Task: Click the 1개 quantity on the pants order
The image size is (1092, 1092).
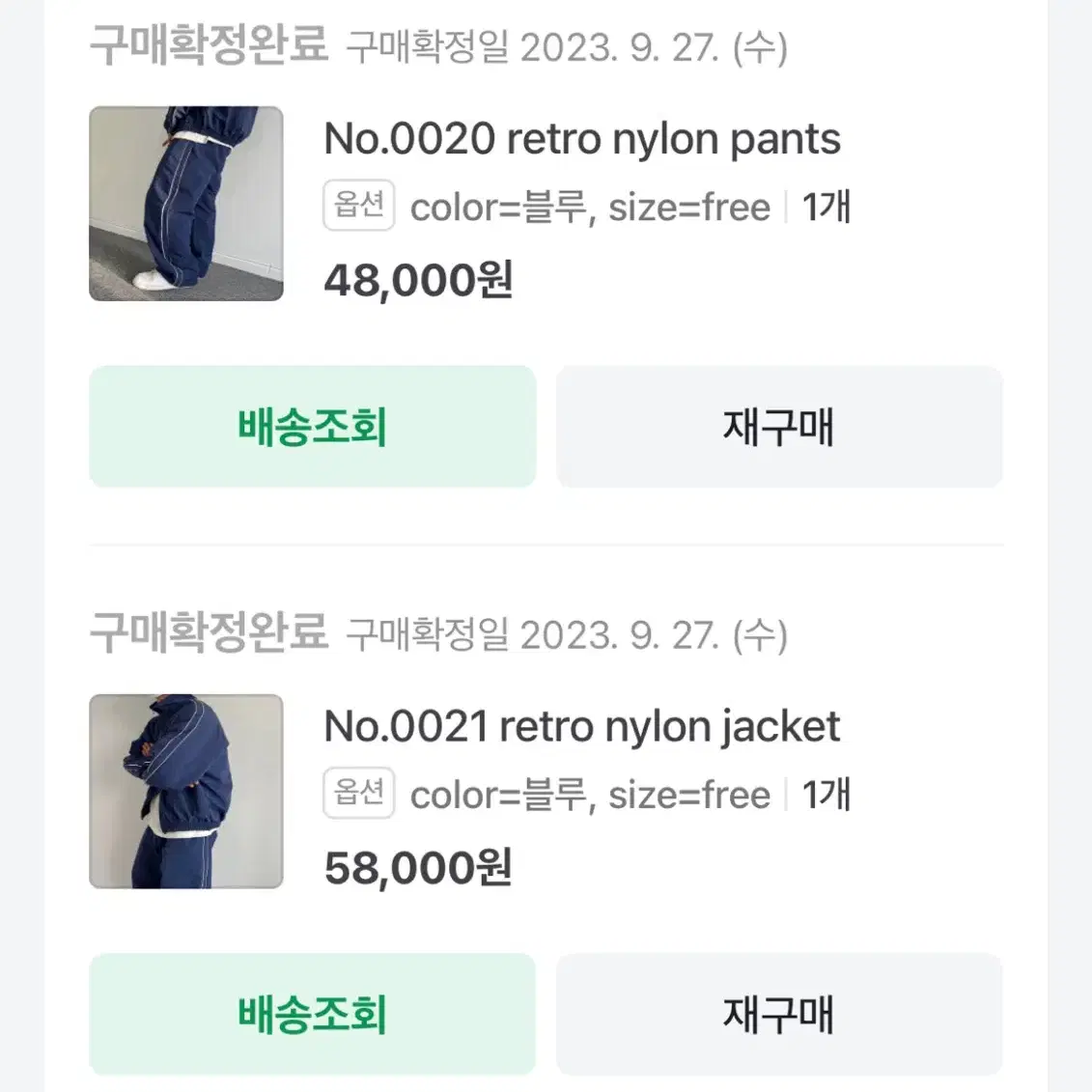Action: click(x=826, y=207)
